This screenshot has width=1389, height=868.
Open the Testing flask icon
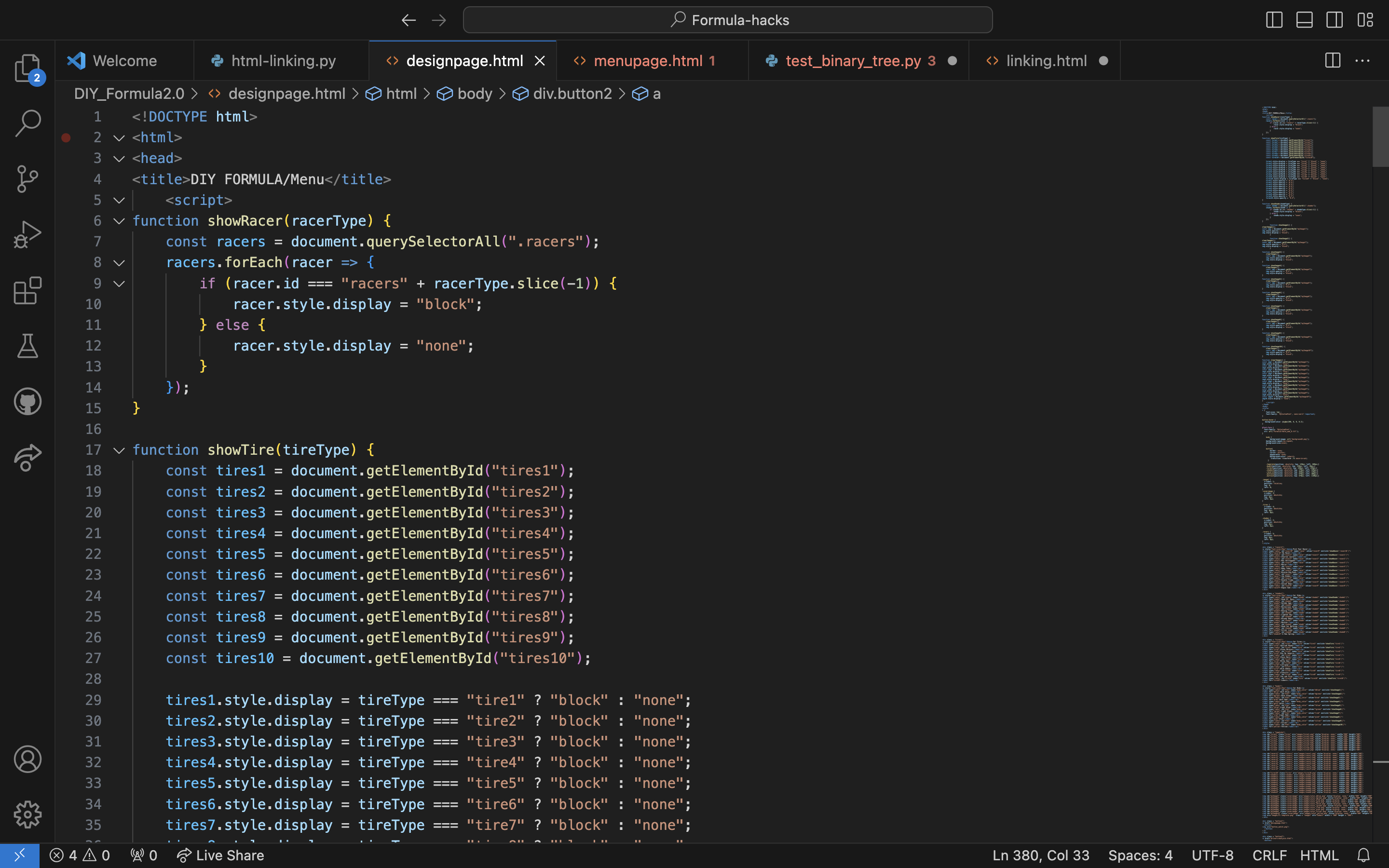click(x=27, y=346)
